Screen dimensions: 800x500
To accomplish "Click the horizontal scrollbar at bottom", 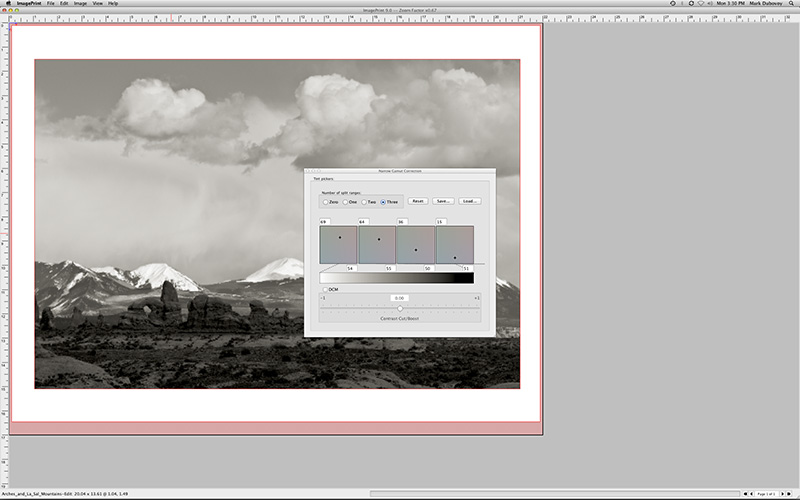I will [555, 494].
